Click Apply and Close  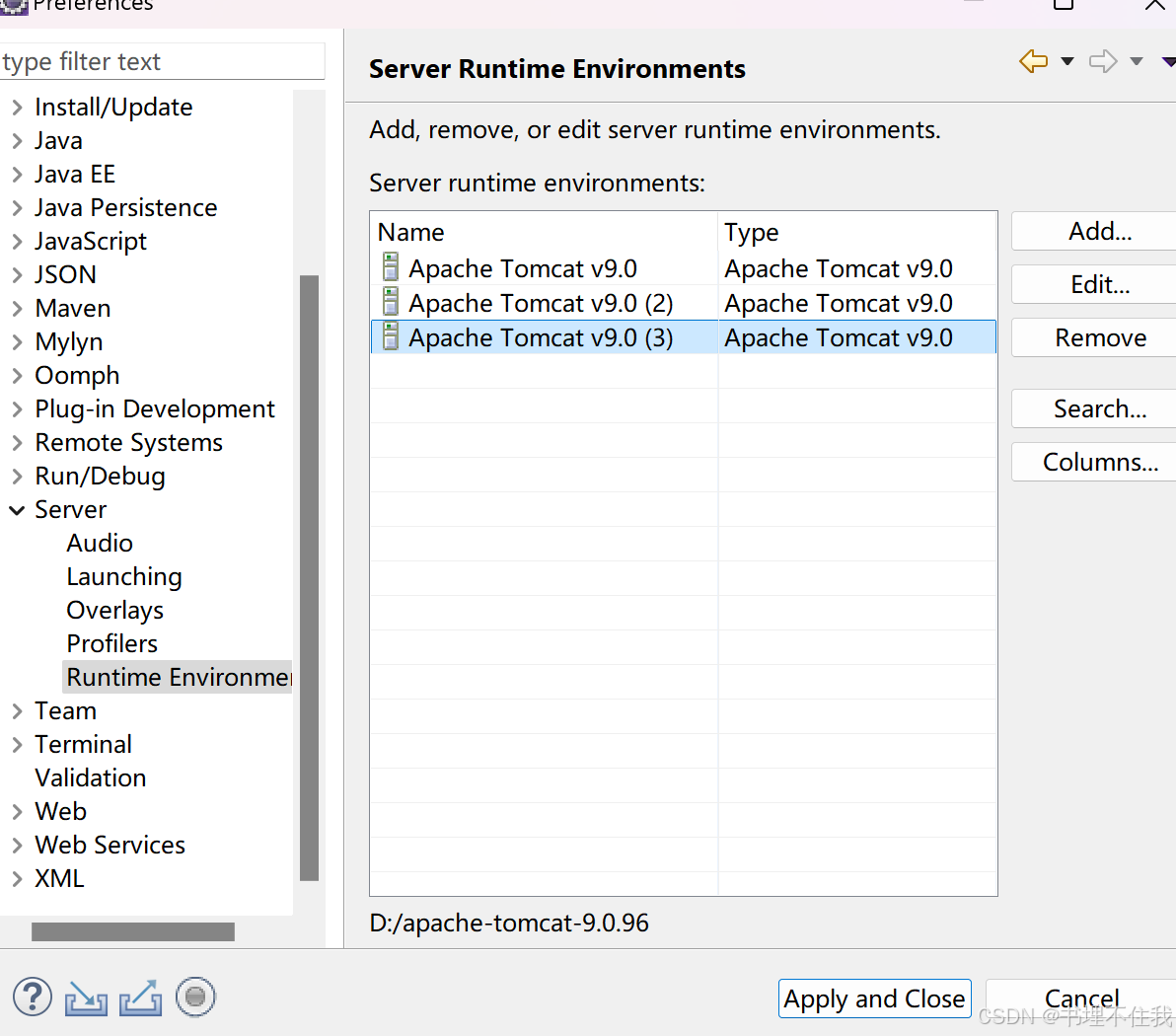click(874, 999)
